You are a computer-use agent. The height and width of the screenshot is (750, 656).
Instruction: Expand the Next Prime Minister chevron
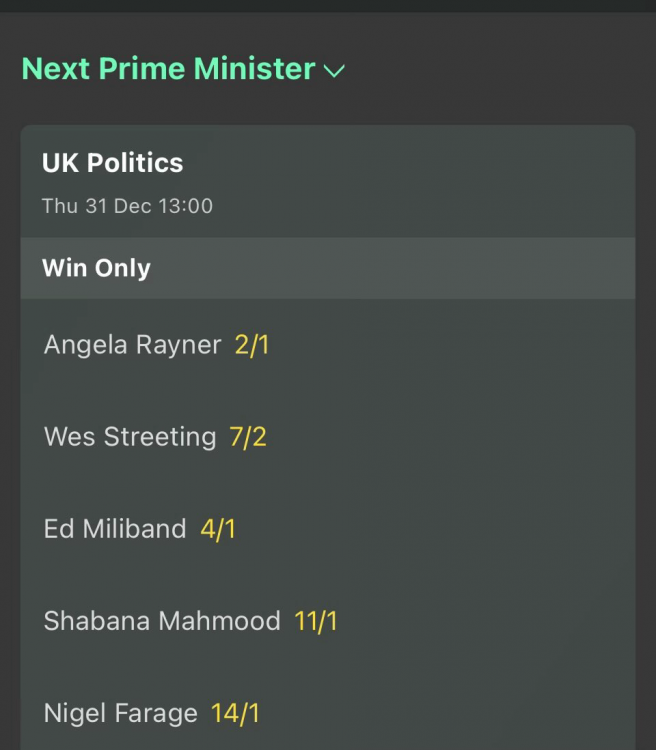334,71
